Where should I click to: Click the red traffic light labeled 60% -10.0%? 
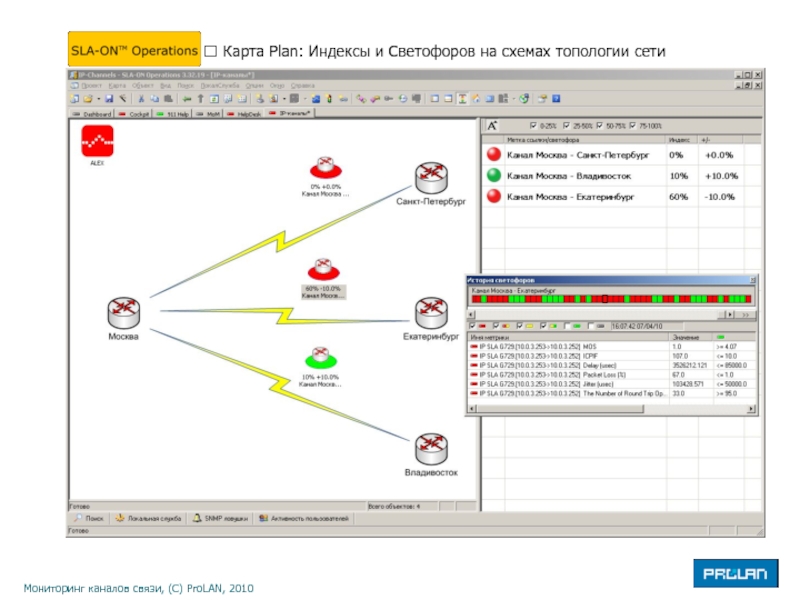tap(323, 269)
